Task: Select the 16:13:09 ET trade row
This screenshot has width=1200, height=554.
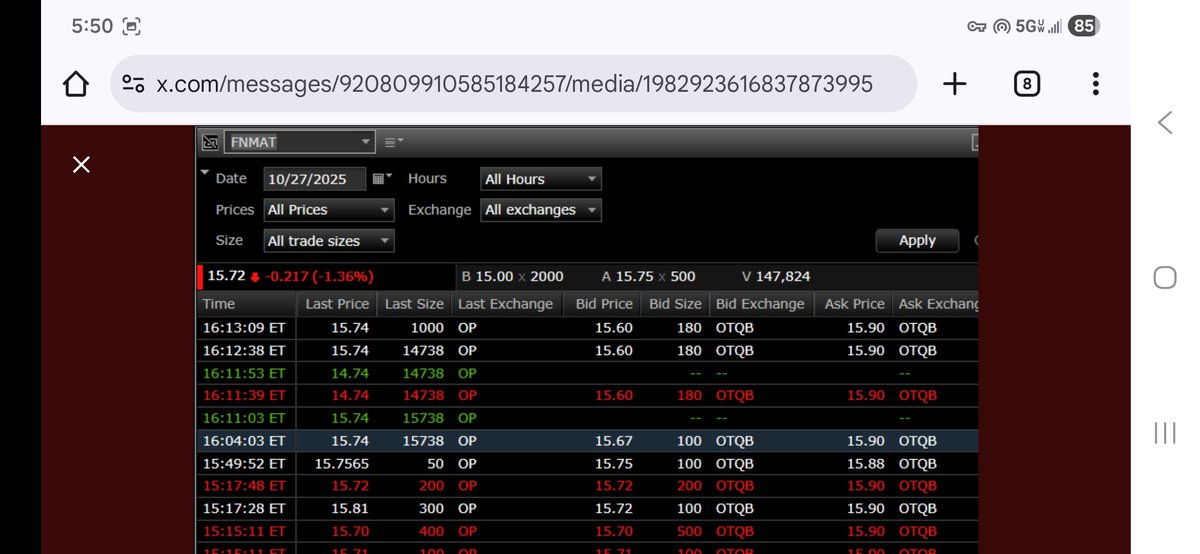Action: 588,327
